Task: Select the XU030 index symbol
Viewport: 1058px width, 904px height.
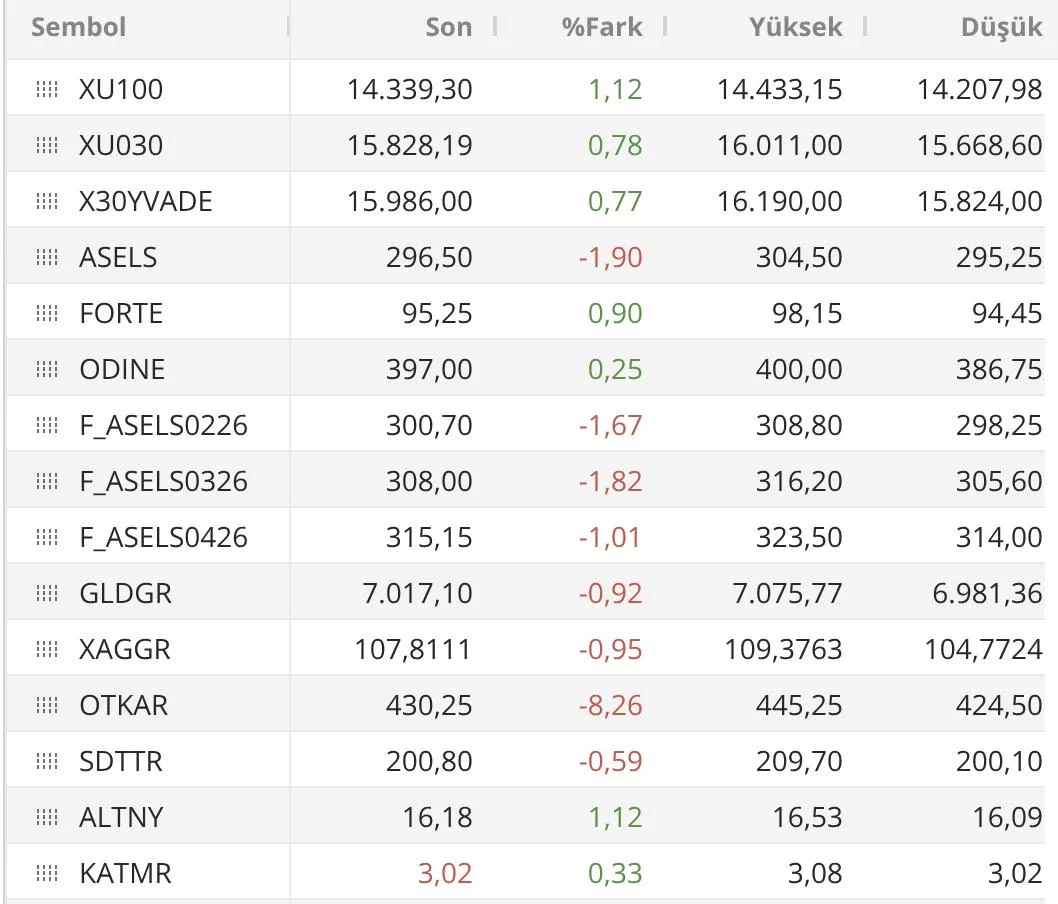Action: coord(120,146)
